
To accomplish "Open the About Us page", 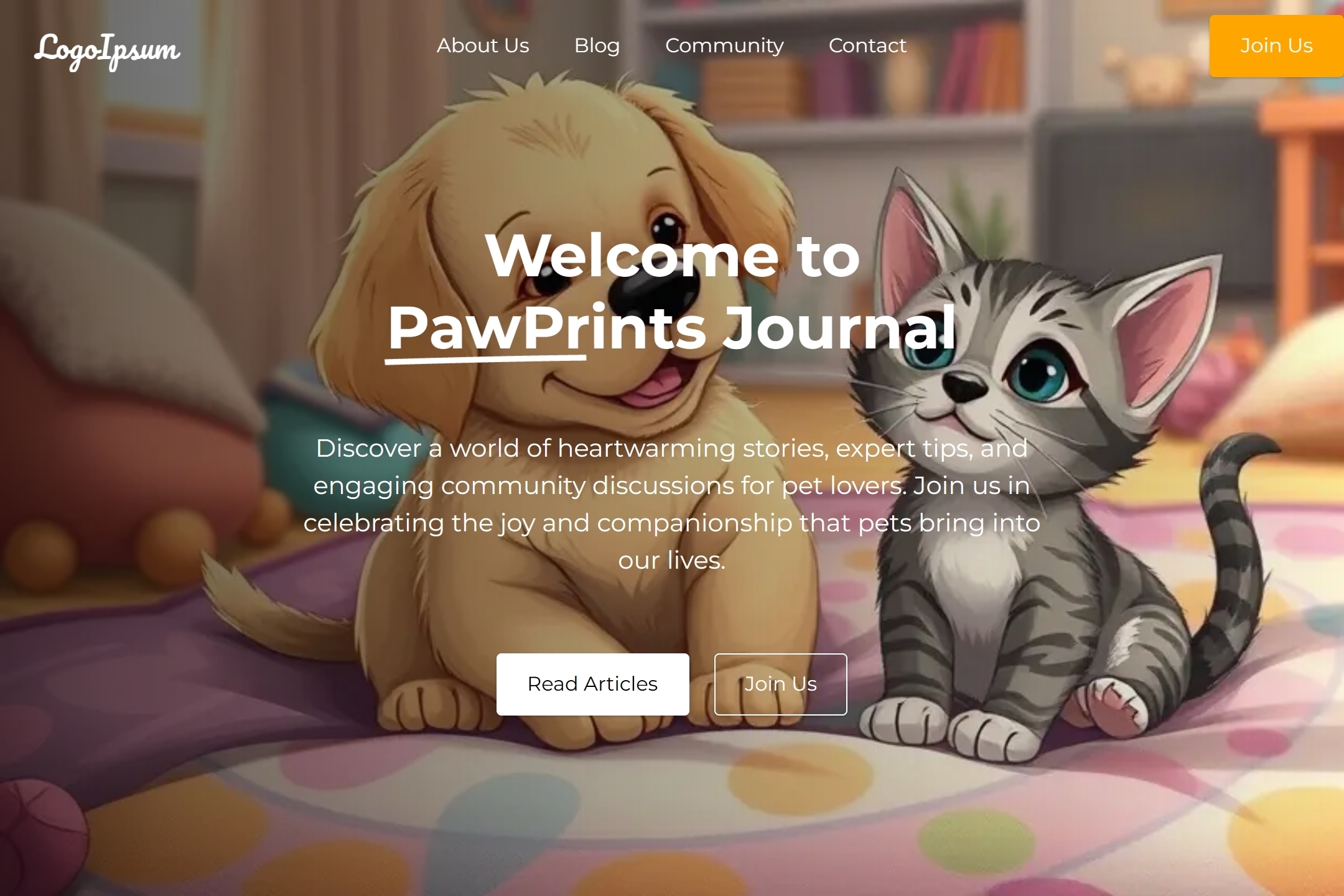I will [483, 45].
